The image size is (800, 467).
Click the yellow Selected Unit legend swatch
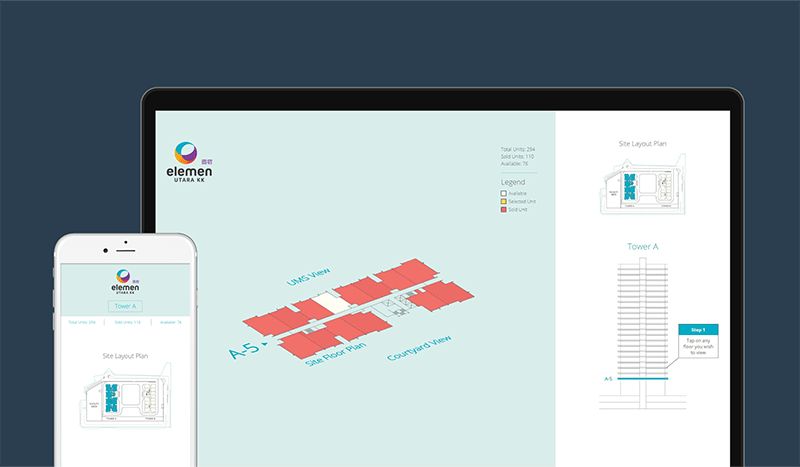point(504,201)
